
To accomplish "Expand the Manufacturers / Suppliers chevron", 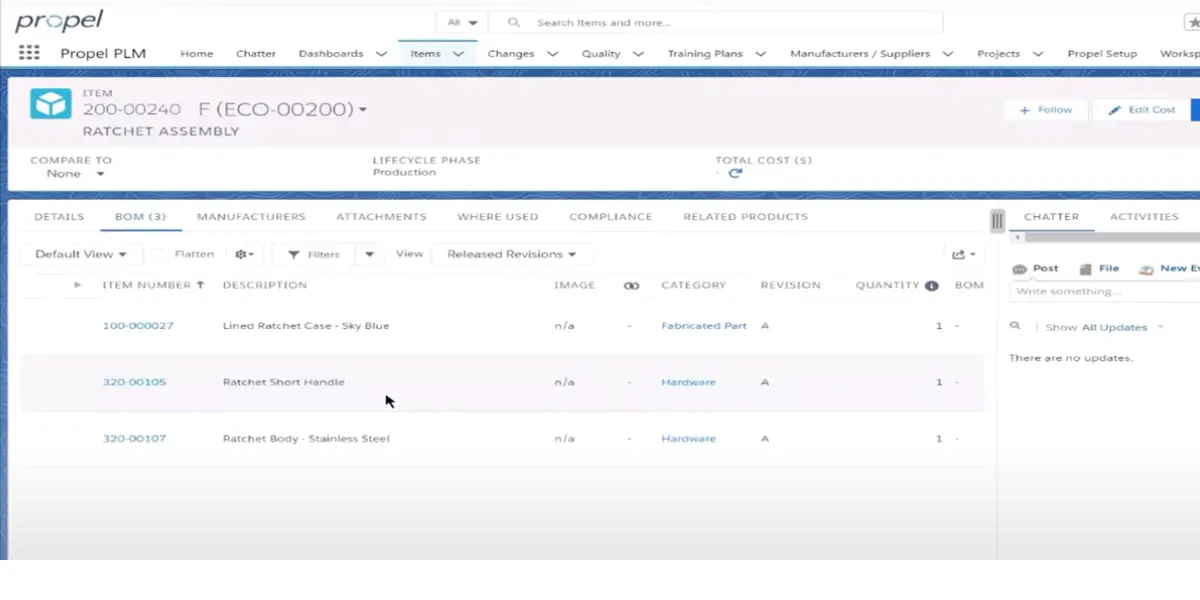I will click(948, 54).
